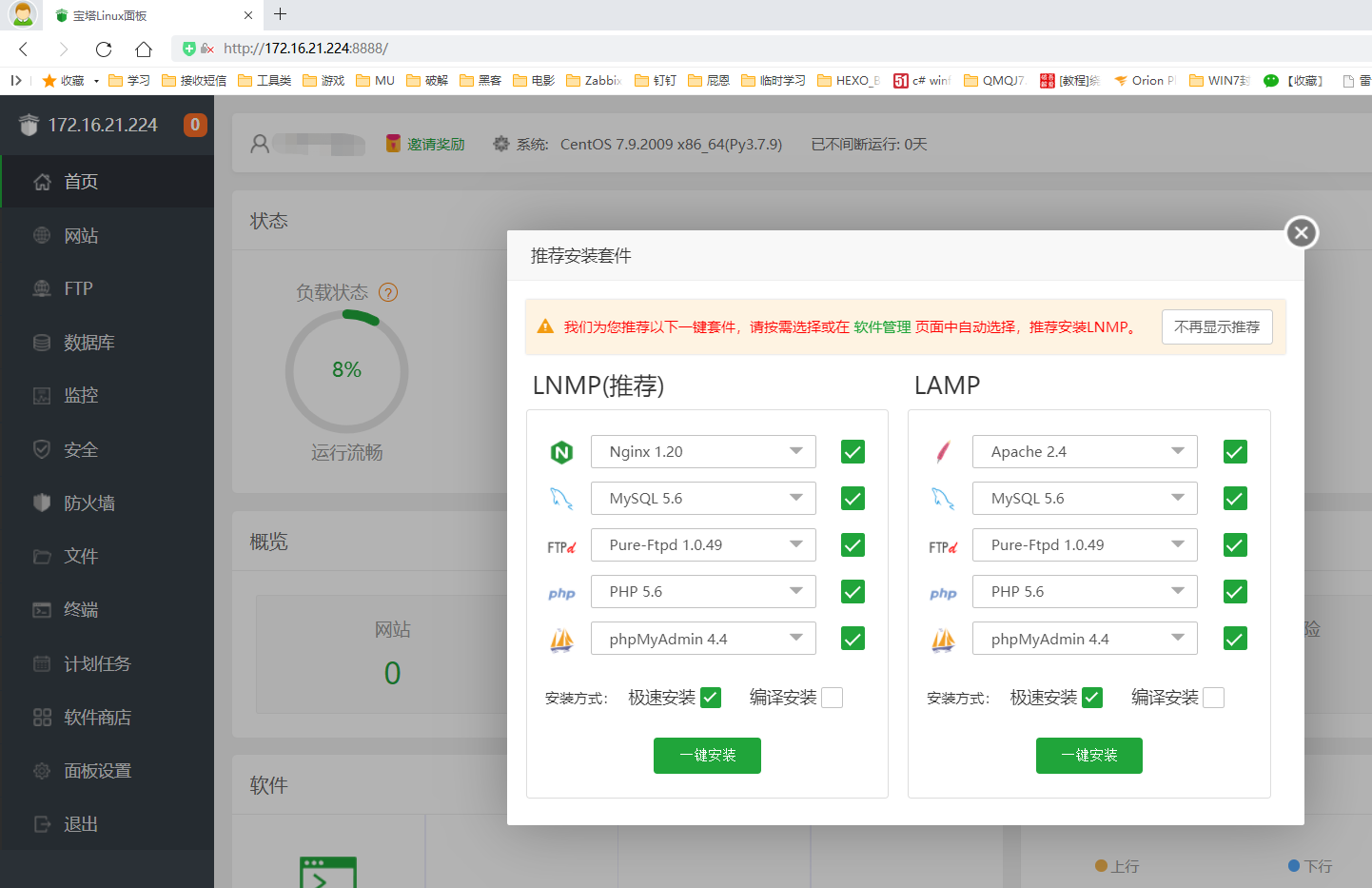1372x888 pixels.
Task: Toggle LNMP 极速安装 checkbox
Action: coord(711,698)
